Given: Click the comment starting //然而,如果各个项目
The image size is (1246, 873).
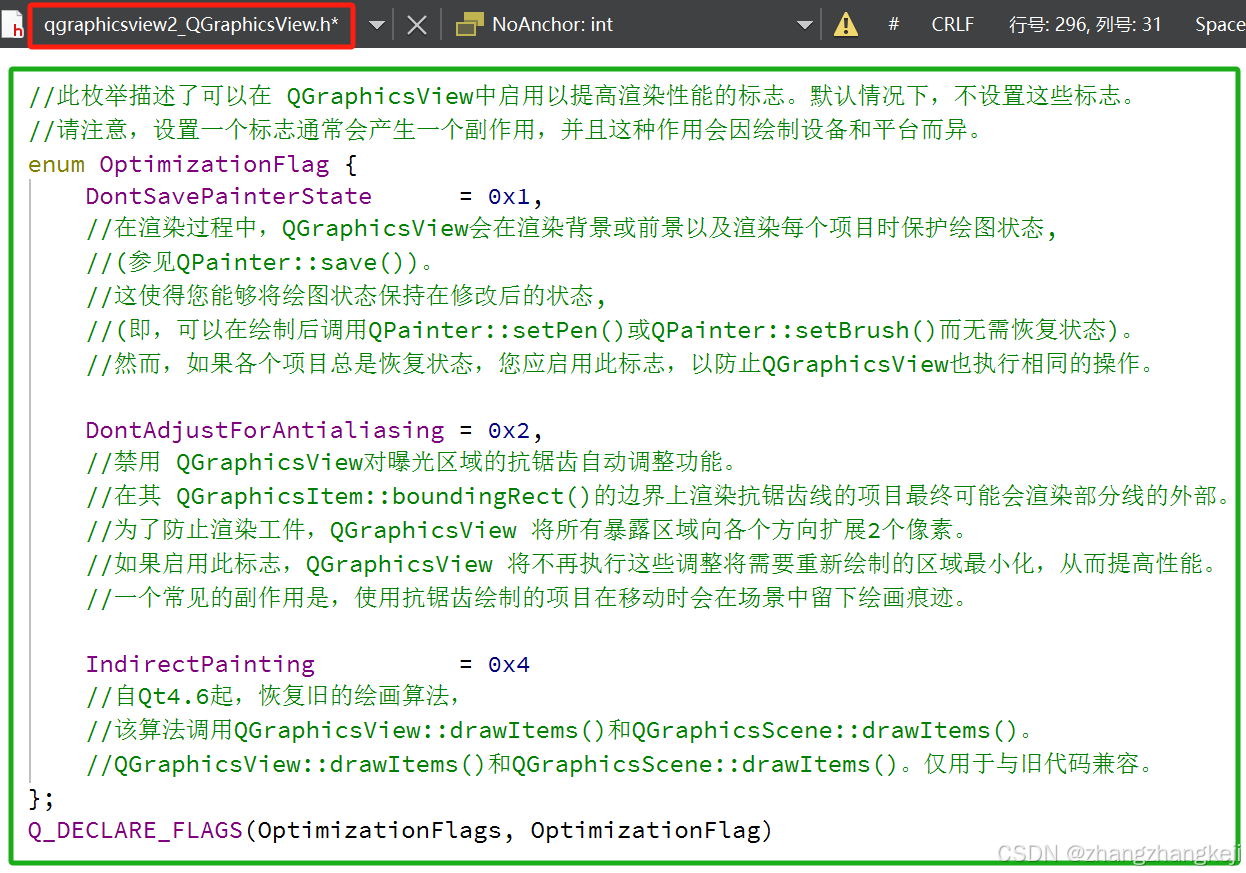Looking at the screenshot, I should pos(621,363).
